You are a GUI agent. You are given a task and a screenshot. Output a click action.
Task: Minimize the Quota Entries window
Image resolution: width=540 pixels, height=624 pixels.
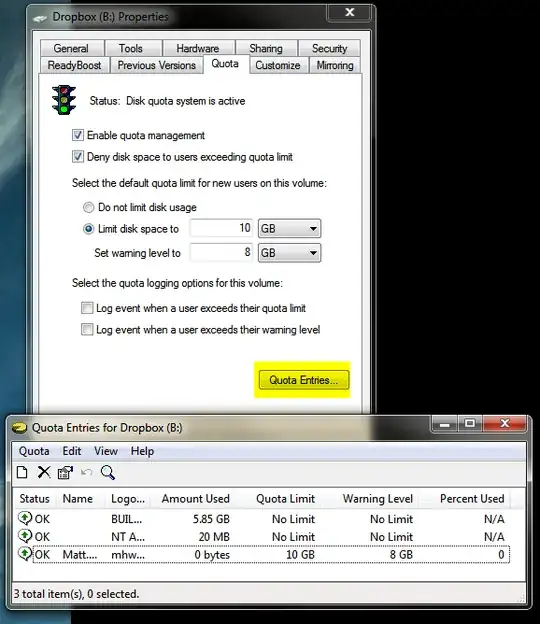point(444,424)
